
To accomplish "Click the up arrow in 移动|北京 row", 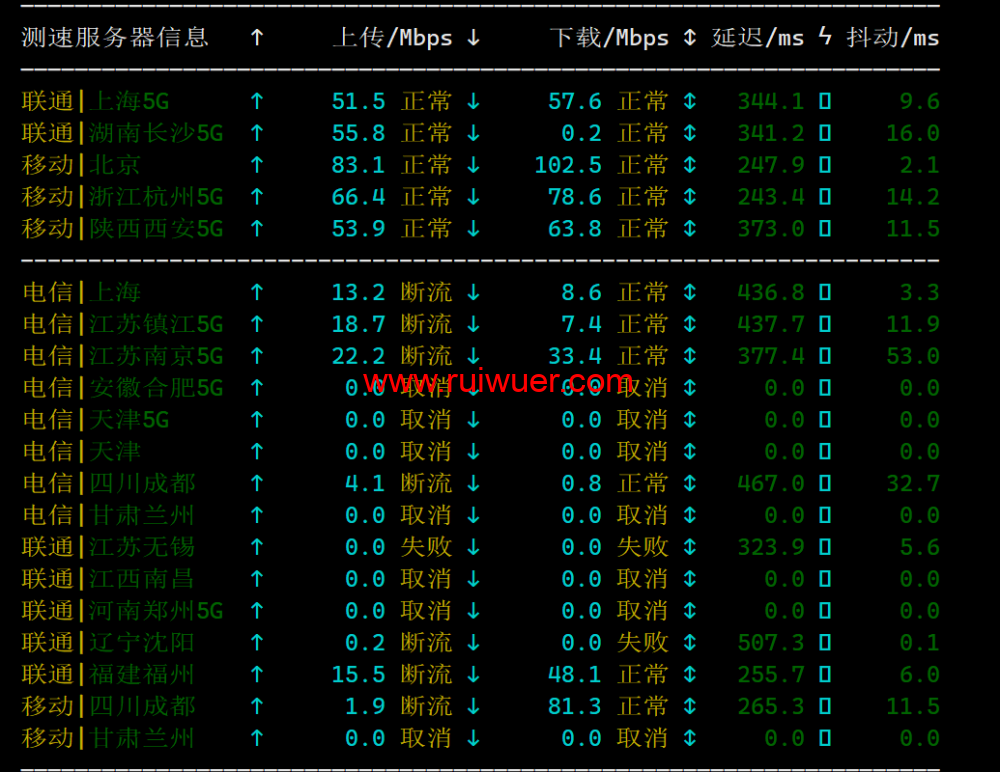I will 257,165.
